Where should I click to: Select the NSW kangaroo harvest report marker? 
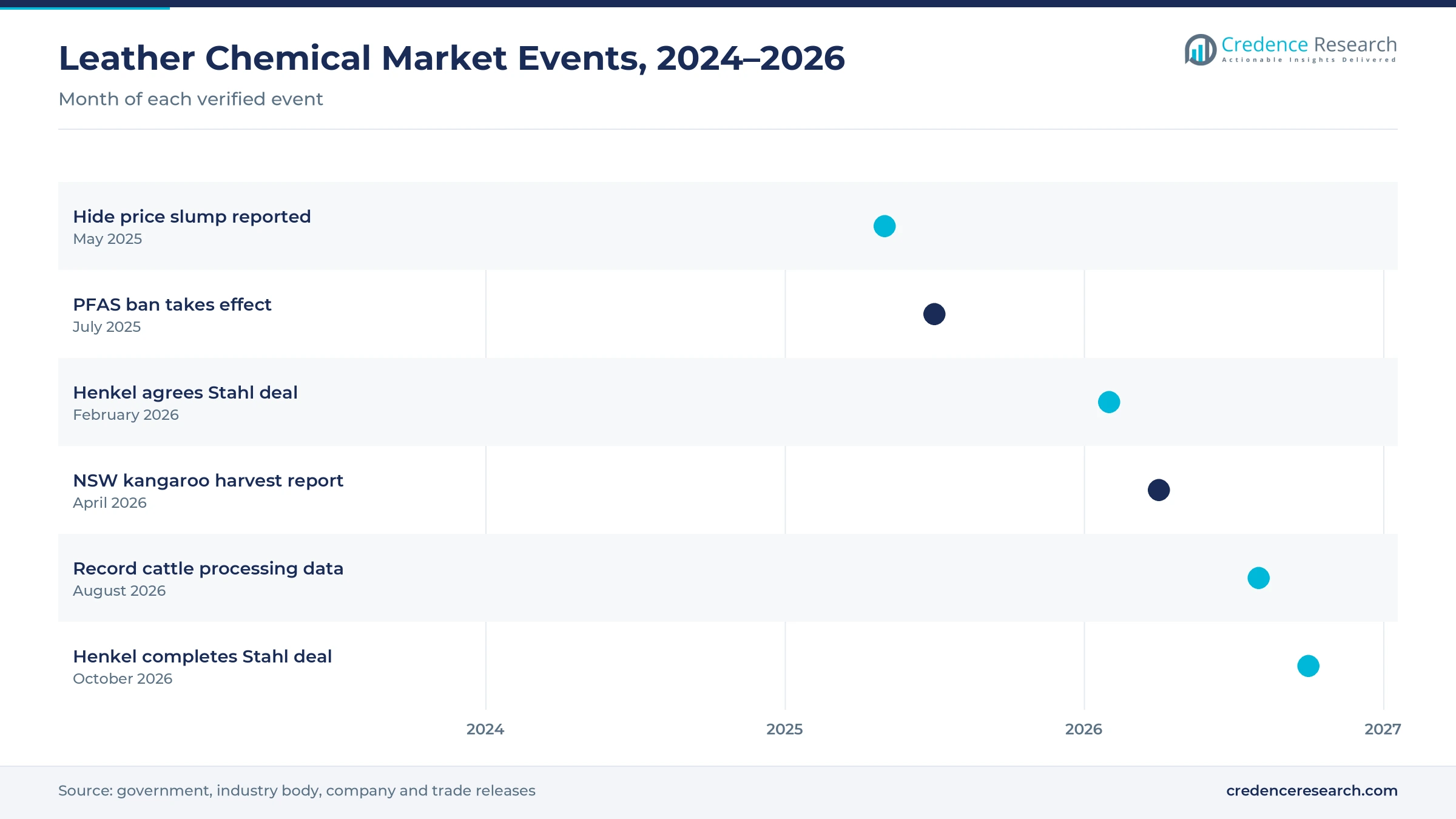(x=1159, y=490)
